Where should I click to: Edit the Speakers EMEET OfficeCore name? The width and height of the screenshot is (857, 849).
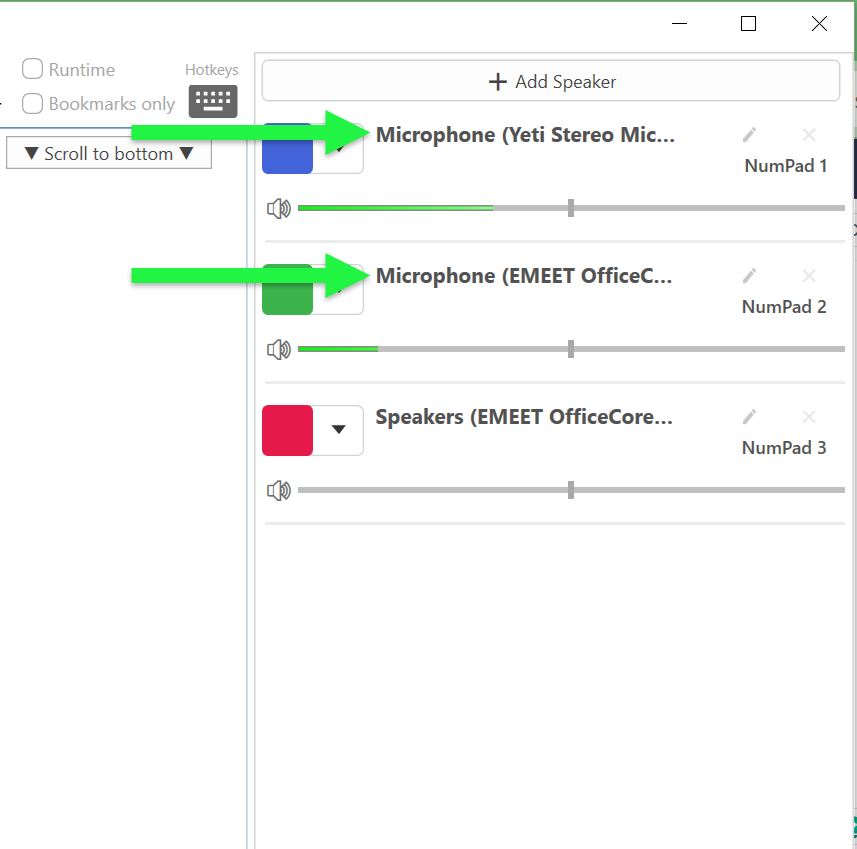click(749, 417)
